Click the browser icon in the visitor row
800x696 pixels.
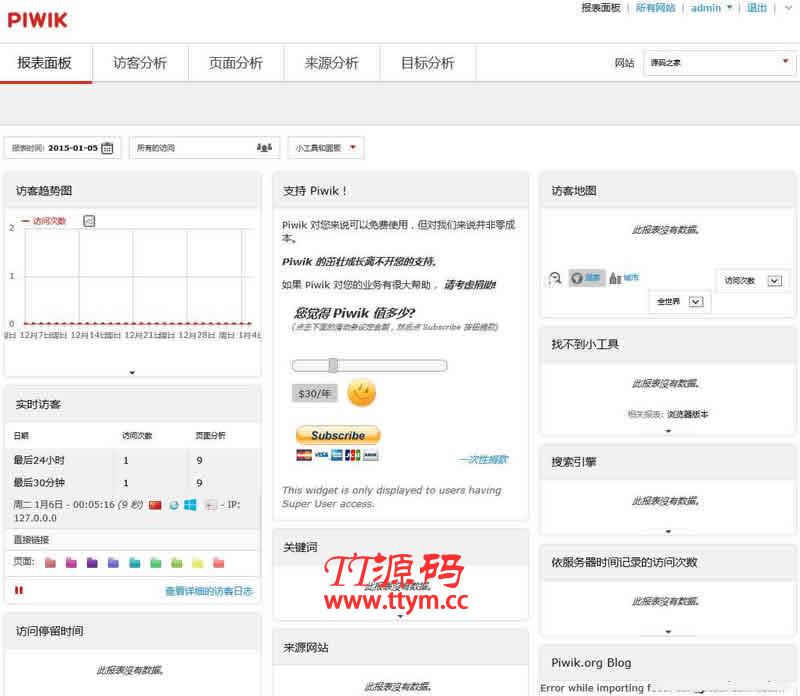click(x=174, y=505)
